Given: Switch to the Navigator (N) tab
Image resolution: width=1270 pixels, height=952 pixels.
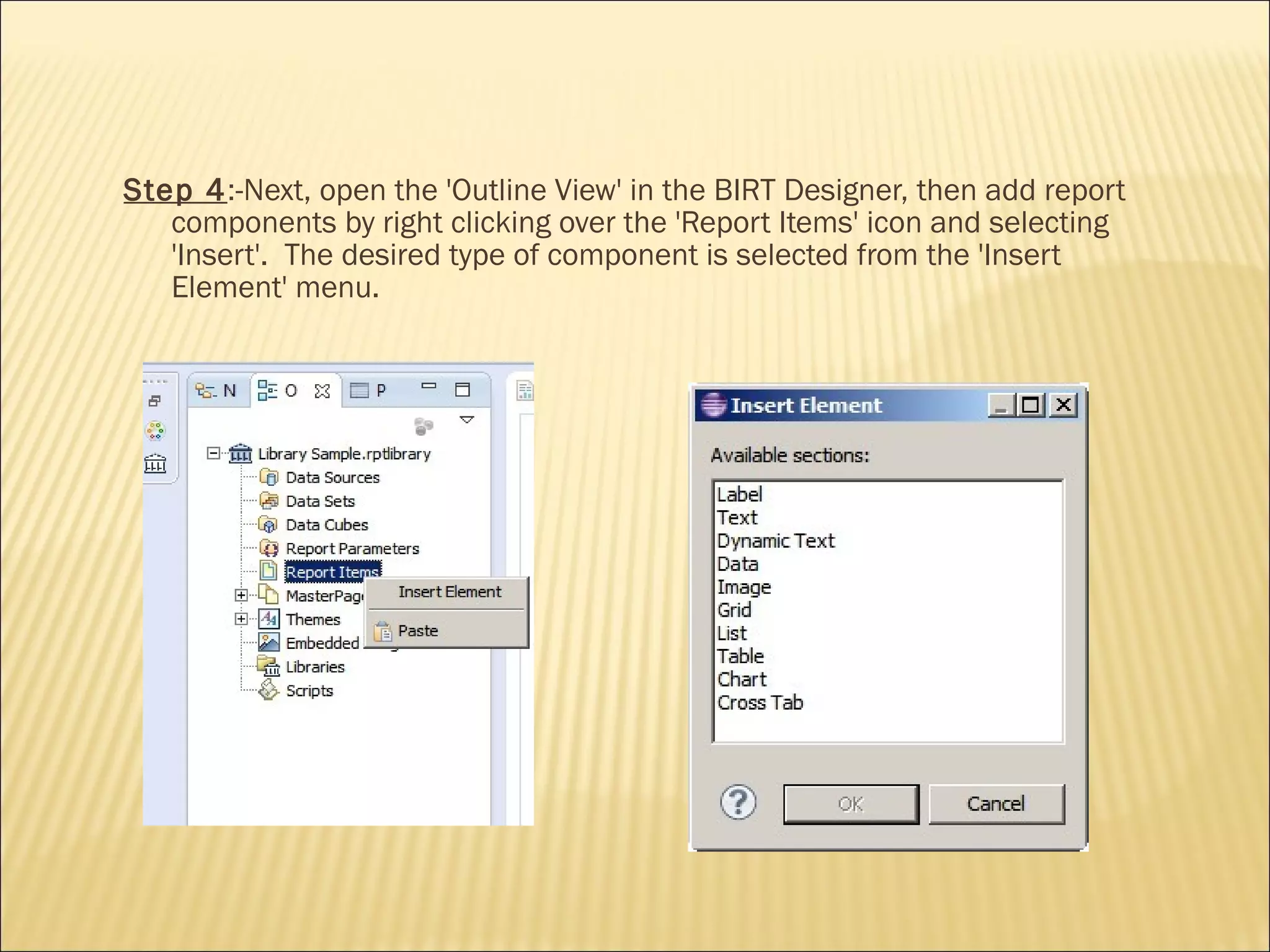Looking at the screenshot, I should pyautogui.click(x=216, y=390).
